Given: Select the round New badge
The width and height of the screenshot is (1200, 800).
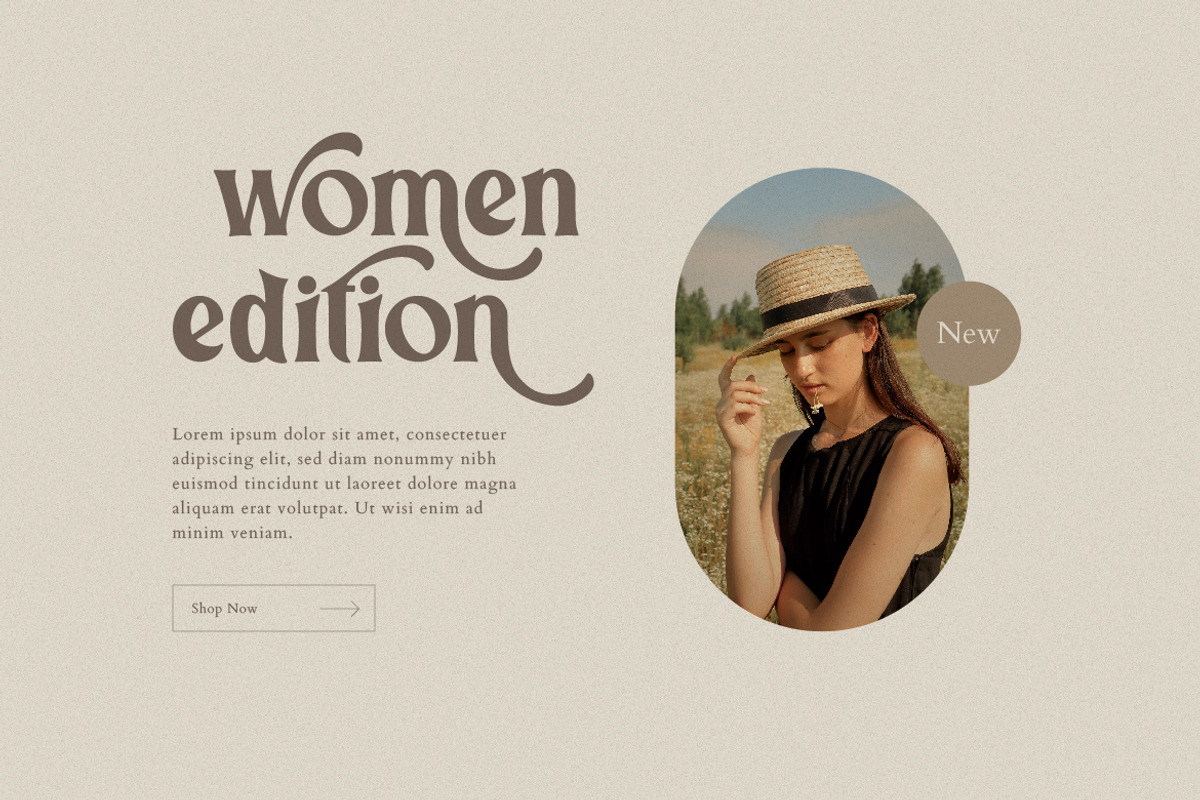Looking at the screenshot, I should (968, 333).
